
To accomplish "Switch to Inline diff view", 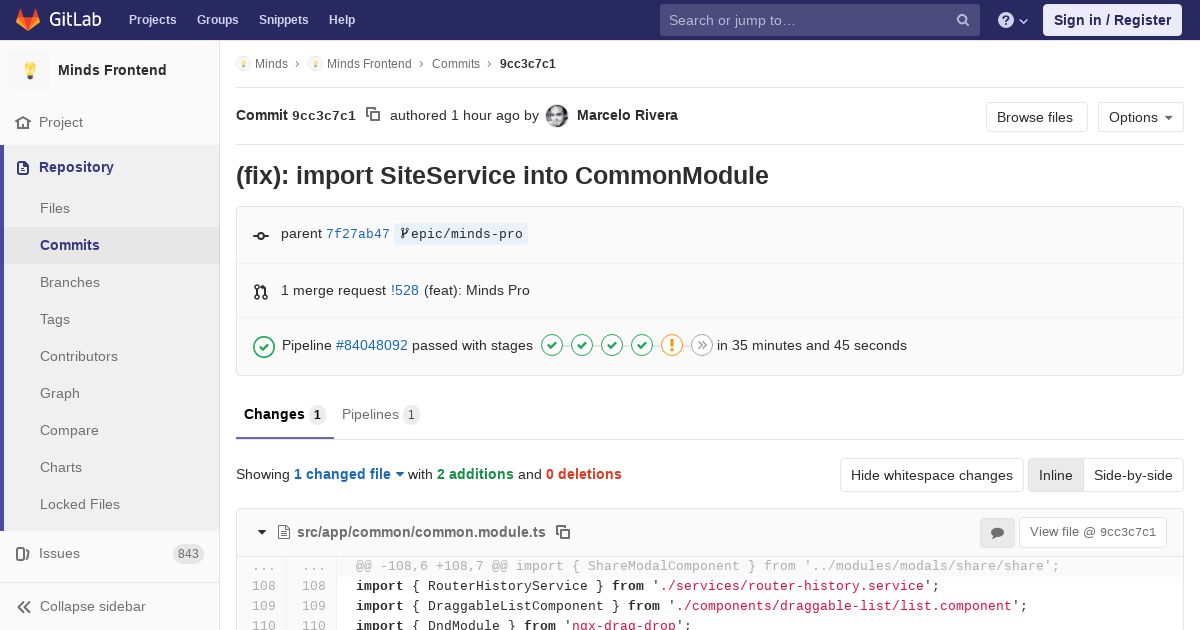I will (x=1055, y=475).
